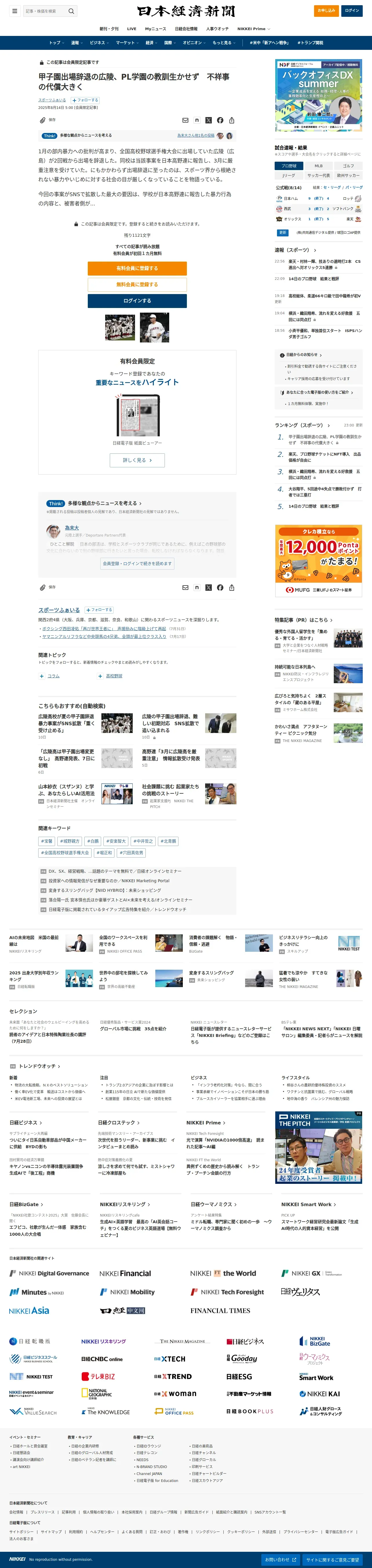The height and width of the screenshot is (1568, 372).
Task: Open the NIKKEI Prime dropdown
Action: (x=254, y=29)
